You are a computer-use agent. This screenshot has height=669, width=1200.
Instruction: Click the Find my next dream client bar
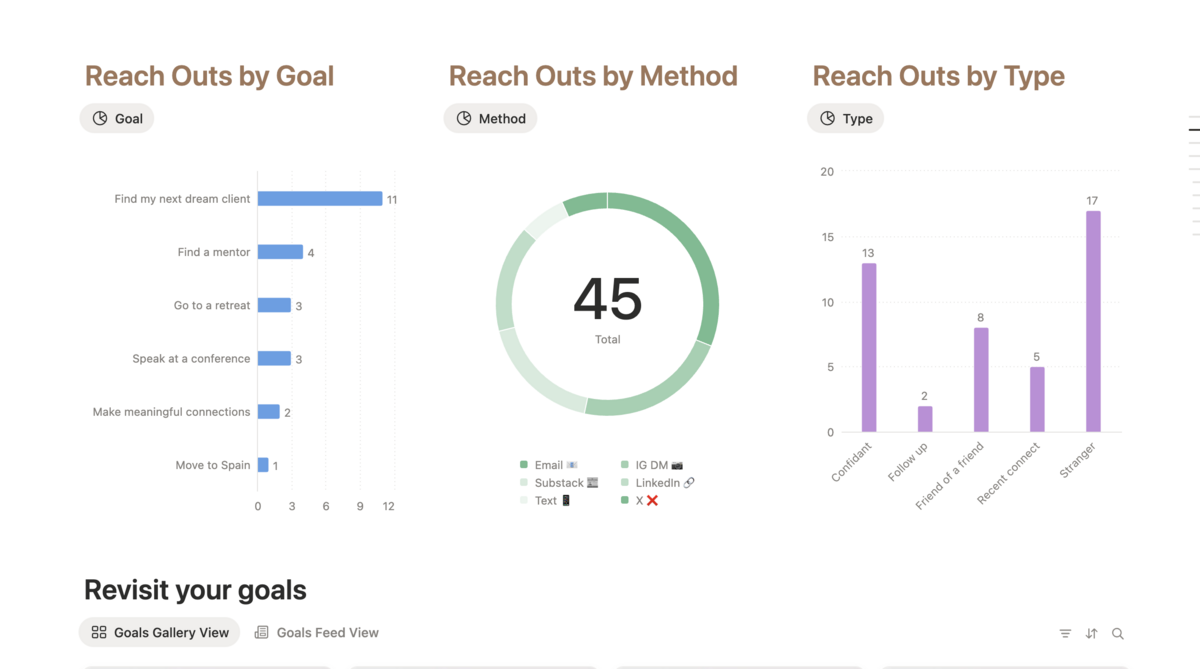click(x=320, y=199)
